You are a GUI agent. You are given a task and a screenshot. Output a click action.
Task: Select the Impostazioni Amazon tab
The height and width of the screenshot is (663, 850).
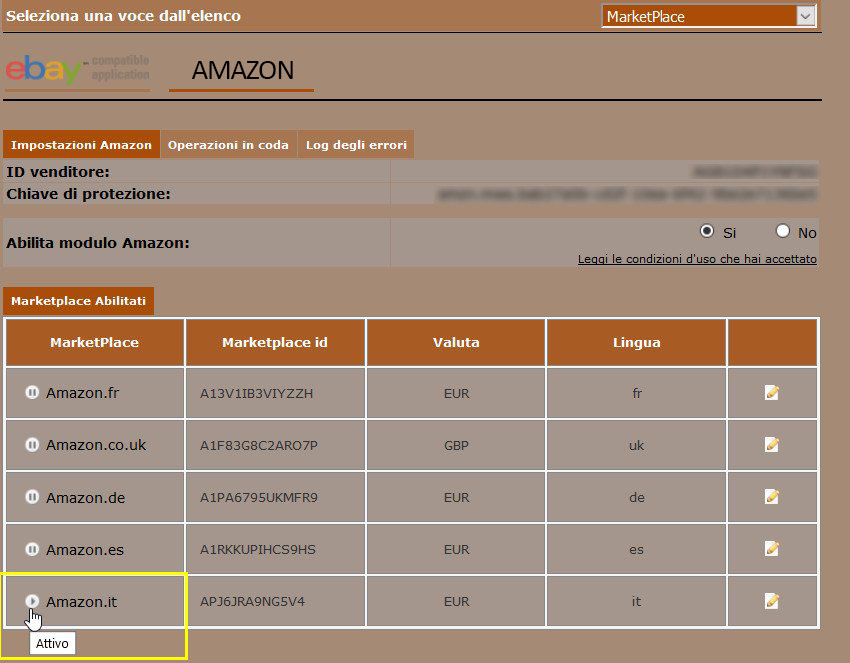(81, 145)
